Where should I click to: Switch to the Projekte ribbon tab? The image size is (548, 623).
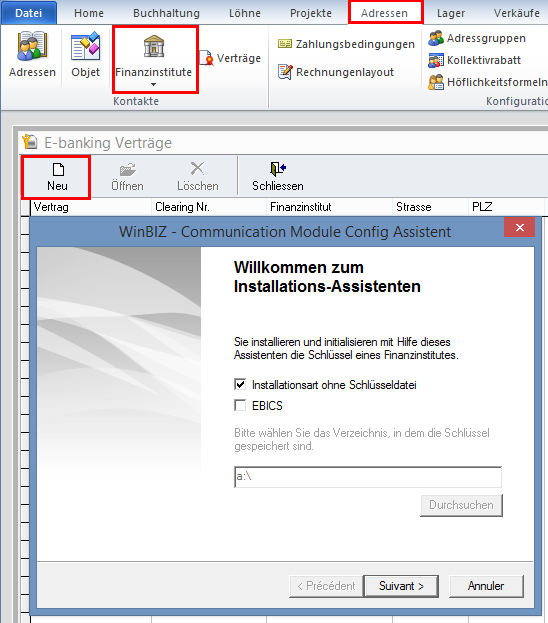coord(311,13)
